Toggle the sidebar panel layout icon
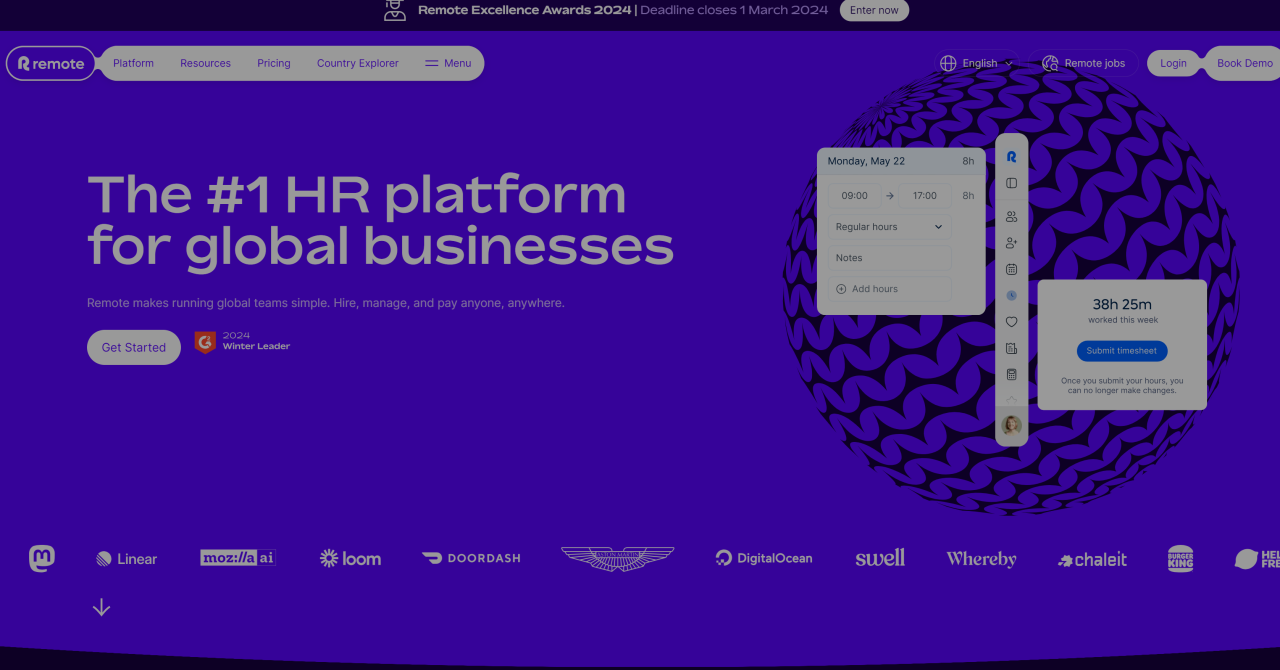Screen dimensions: 1280x670 pos(1011,183)
